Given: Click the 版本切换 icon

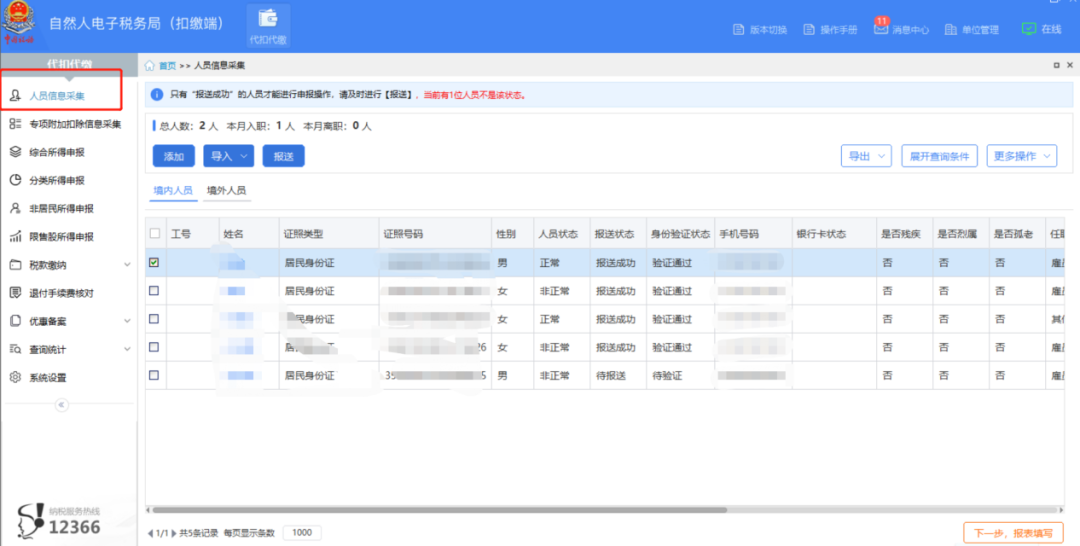Looking at the screenshot, I should 739,30.
